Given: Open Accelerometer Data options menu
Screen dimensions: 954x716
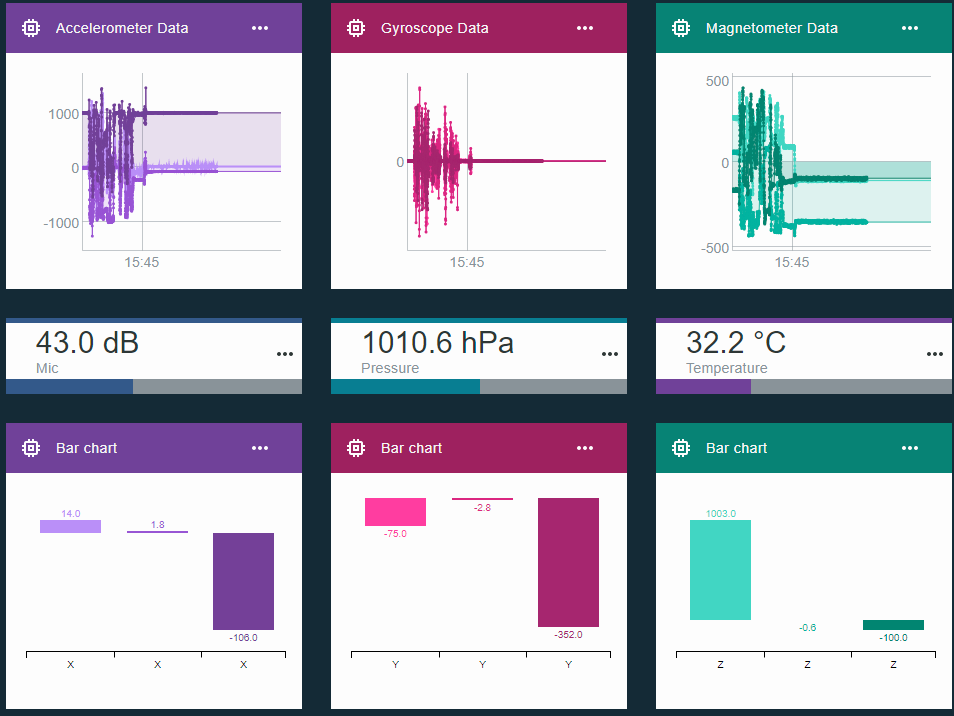Looking at the screenshot, I should [x=260, y=28].
